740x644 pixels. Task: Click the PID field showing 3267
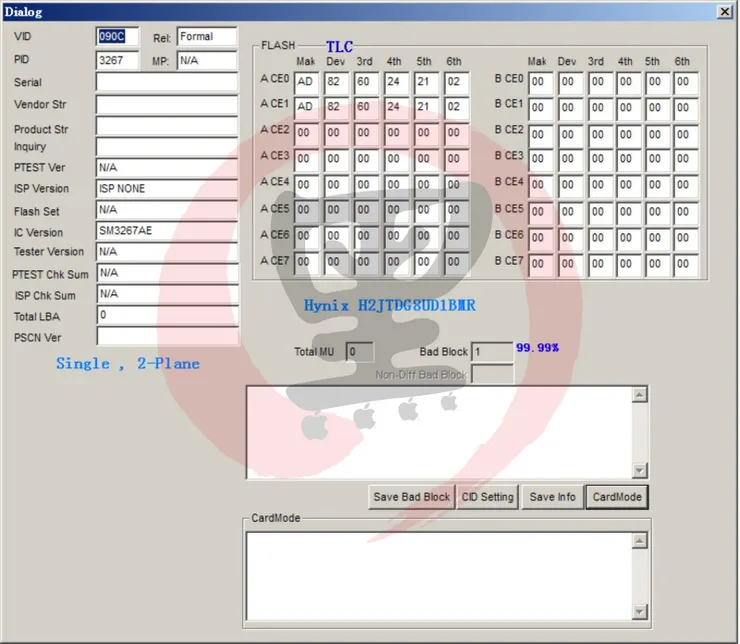118,60
